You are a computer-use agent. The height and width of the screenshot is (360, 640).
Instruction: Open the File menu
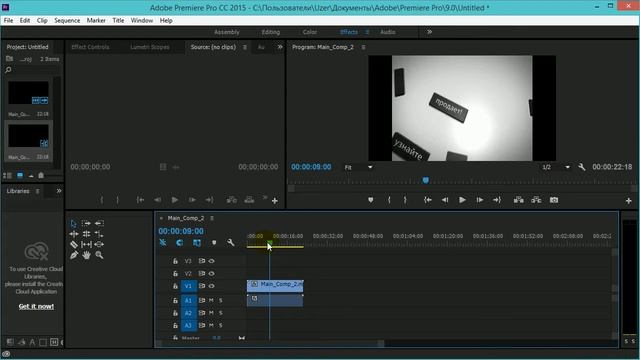pyautogui.click(x=8, y=20)
